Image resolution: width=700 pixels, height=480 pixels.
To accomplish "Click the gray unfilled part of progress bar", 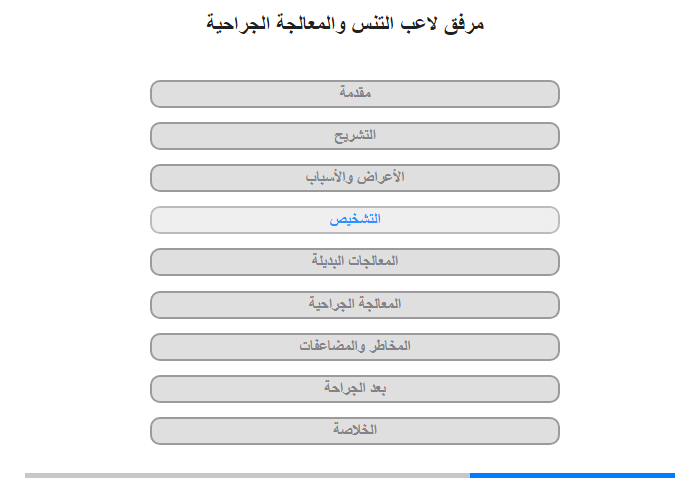I will pyautogui.click(x=247, y=476).
